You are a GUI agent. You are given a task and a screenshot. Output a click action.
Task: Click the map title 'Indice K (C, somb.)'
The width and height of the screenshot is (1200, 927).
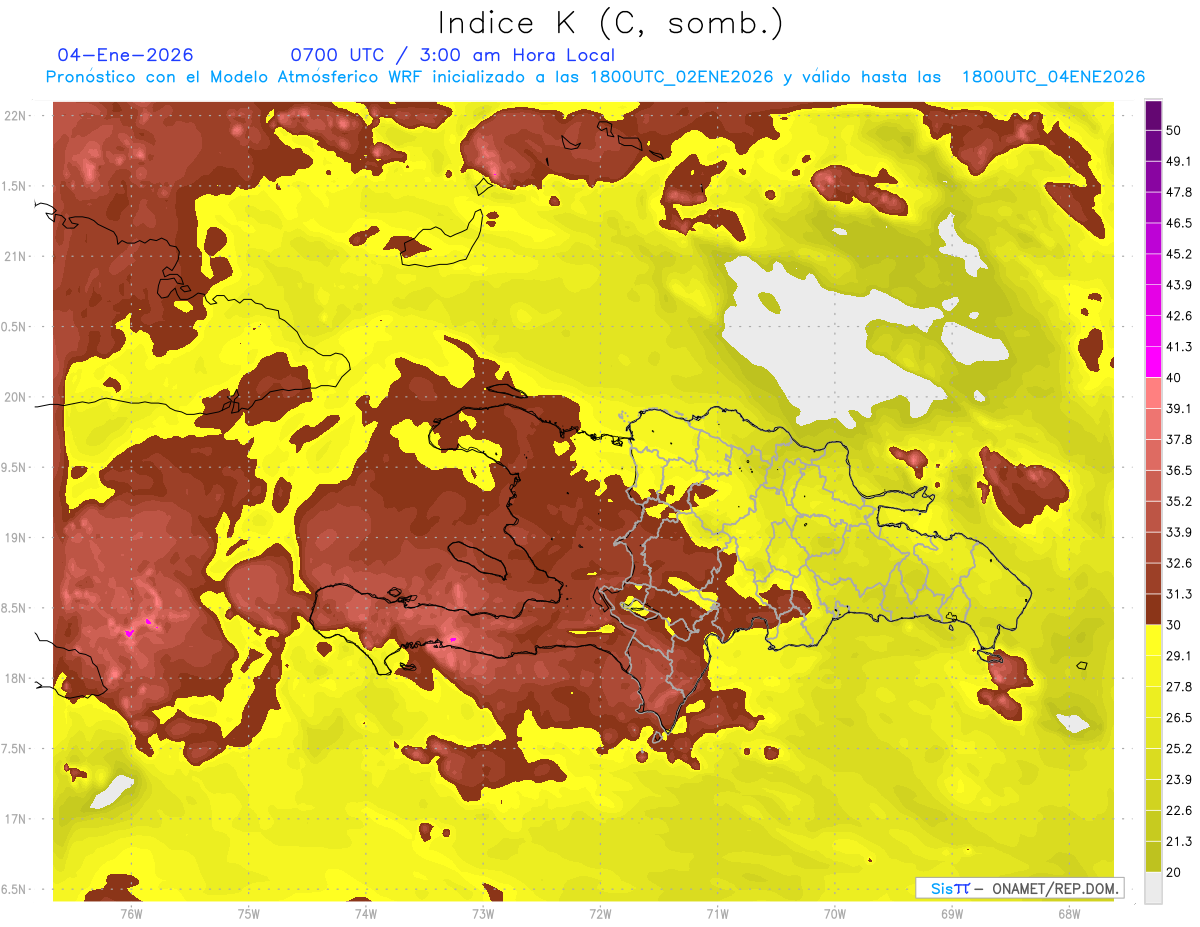point(610,23)
